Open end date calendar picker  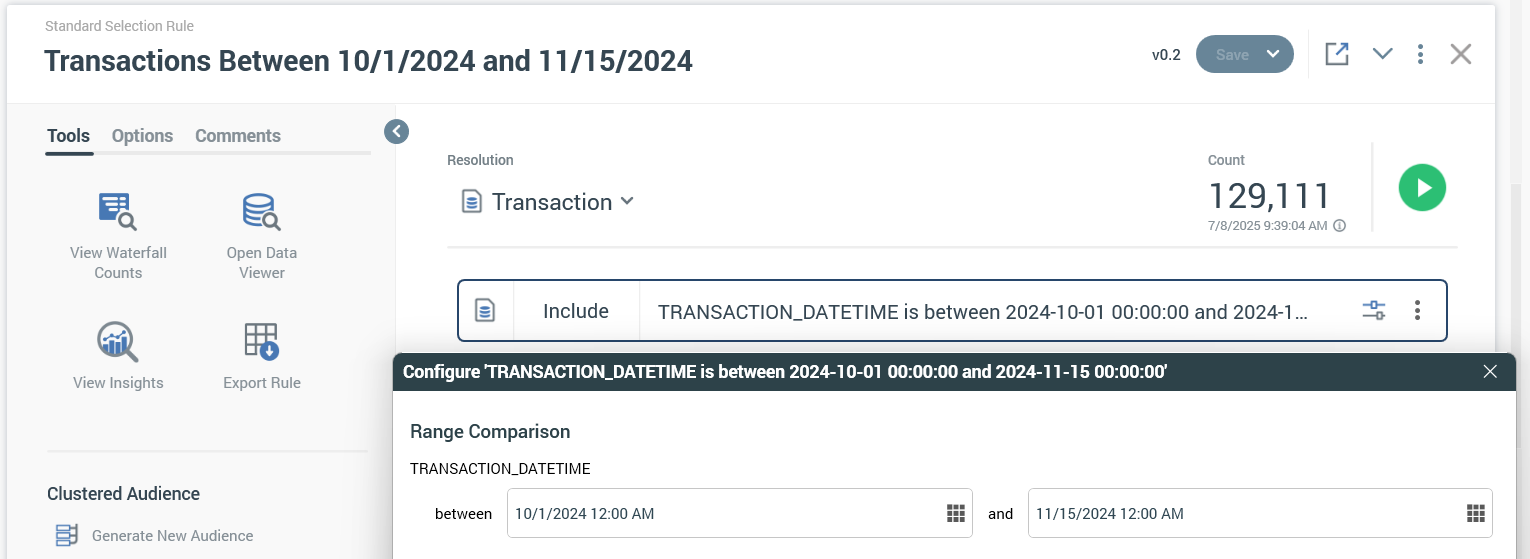tap(1475, 513)
